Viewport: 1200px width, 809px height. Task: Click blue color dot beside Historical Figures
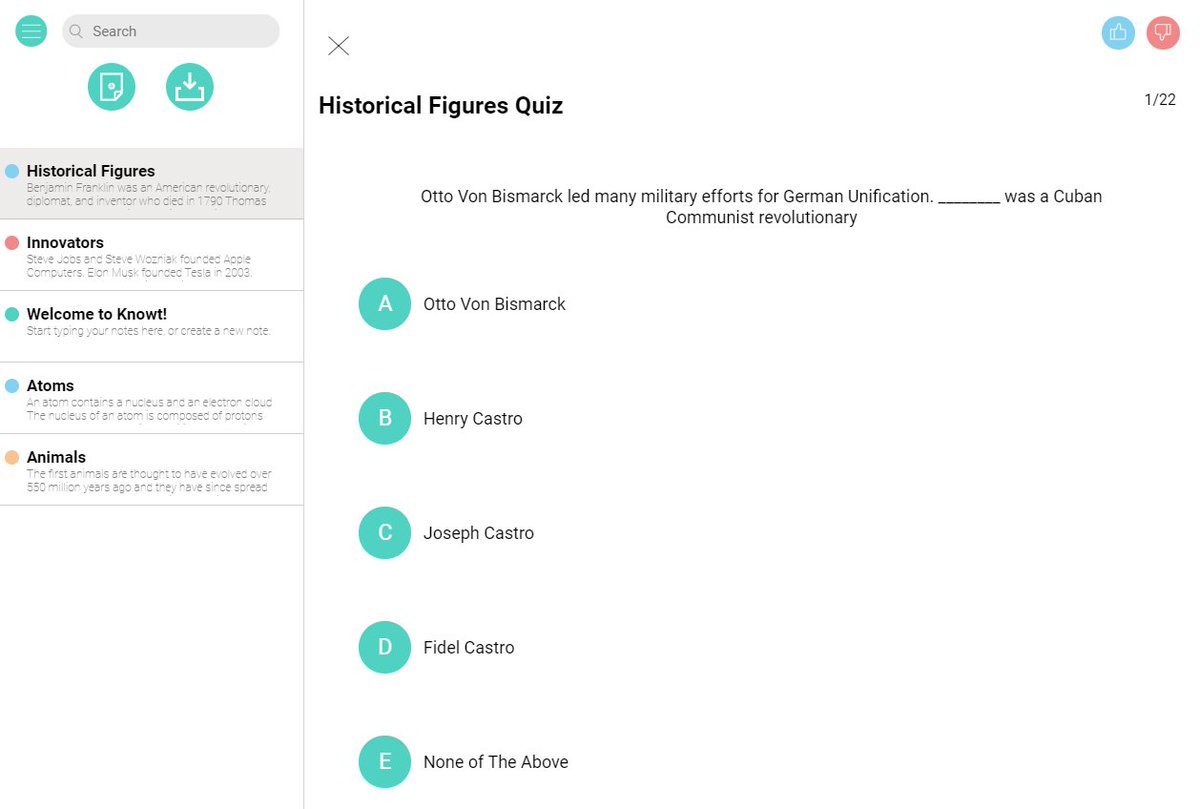tap(12, 171)
